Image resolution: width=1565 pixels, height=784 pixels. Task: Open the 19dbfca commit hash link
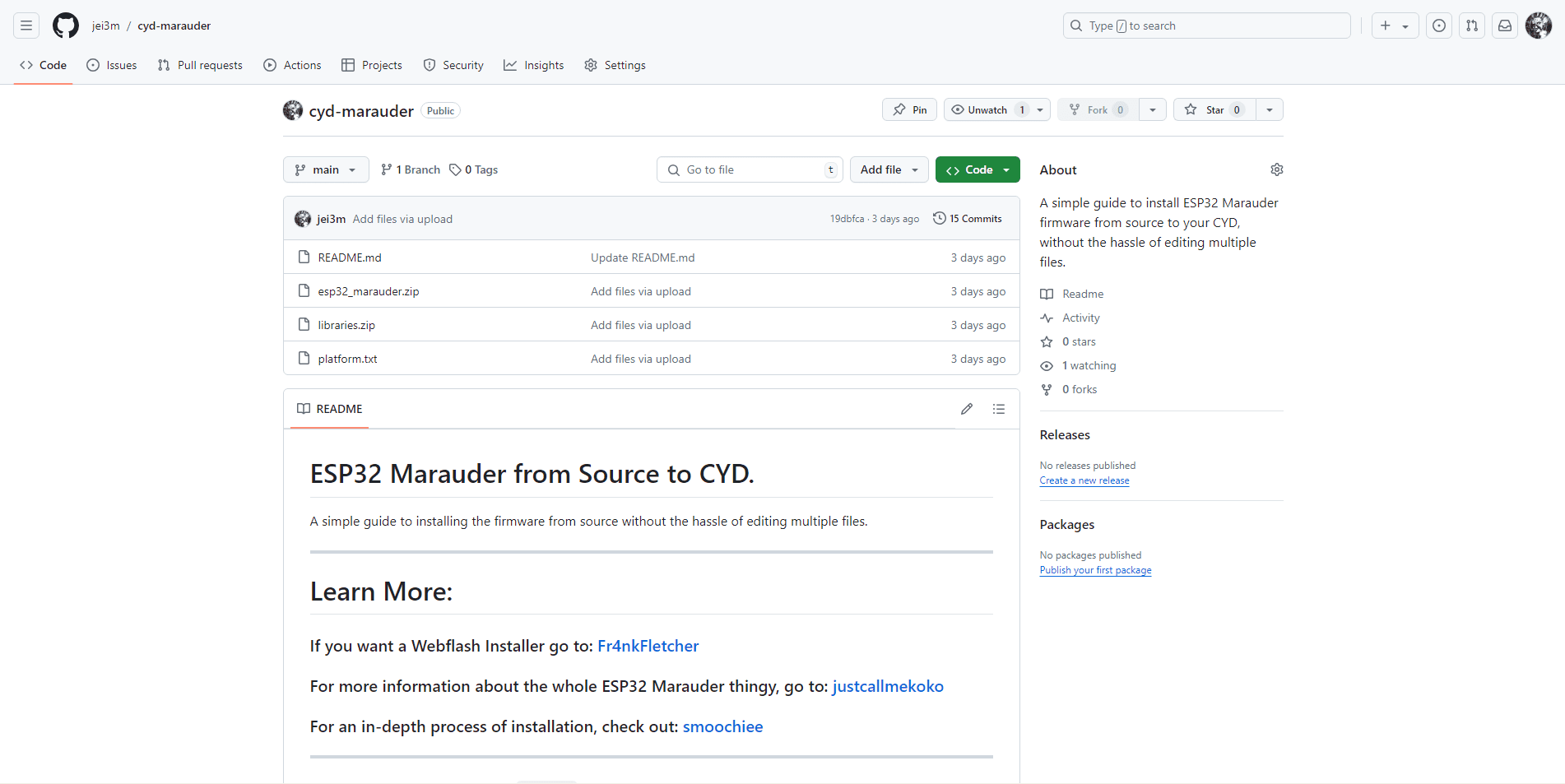(847, 219)
